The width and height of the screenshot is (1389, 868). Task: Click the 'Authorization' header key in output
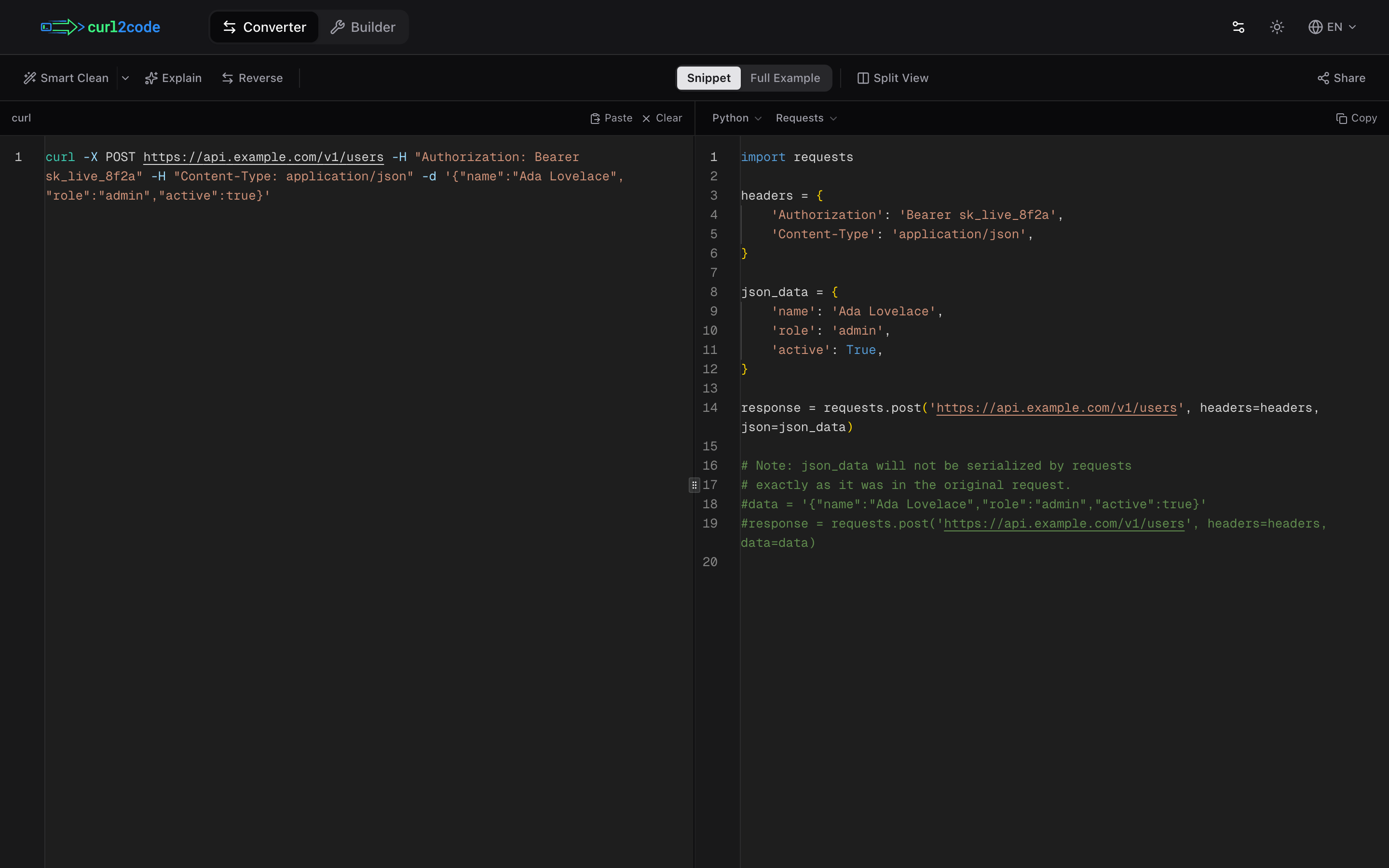(x=827, y=215)
